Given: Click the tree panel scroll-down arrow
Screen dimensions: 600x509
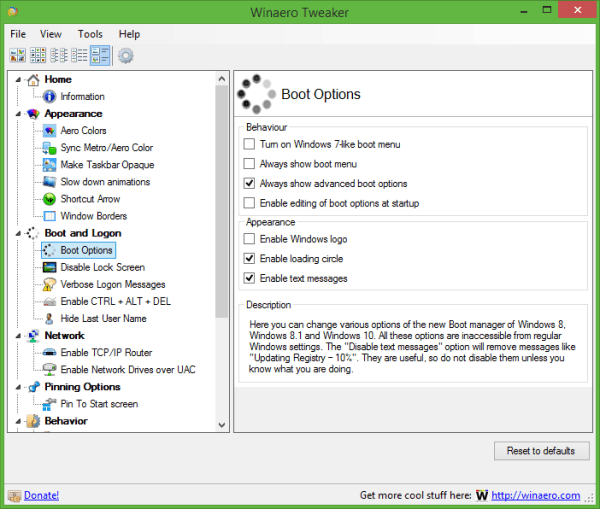Looking at the screenshot, I should click(222, 425).
